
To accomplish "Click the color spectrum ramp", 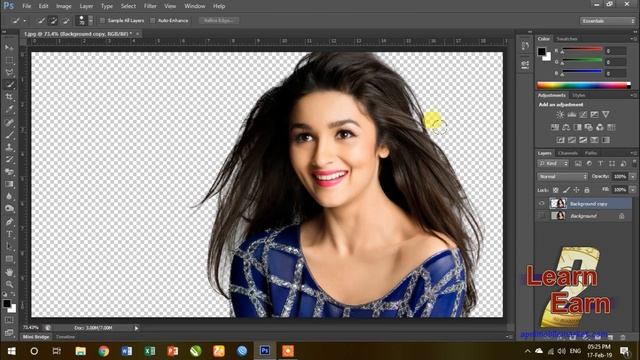I will 584,85.
